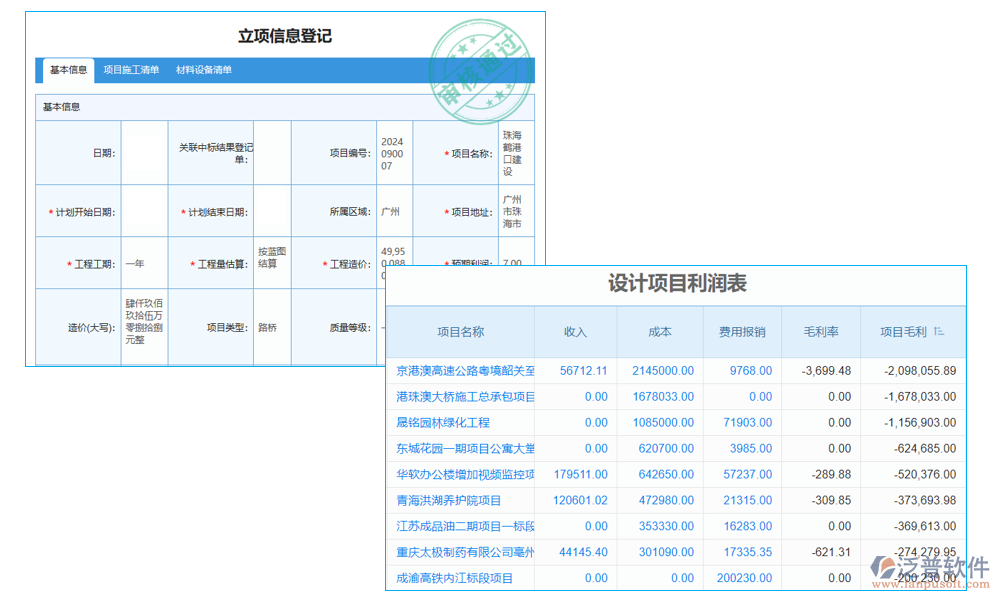Open the 青海洪湖养护院项目 link
This screenshot has height=600, width=1000.
point(448,500)
